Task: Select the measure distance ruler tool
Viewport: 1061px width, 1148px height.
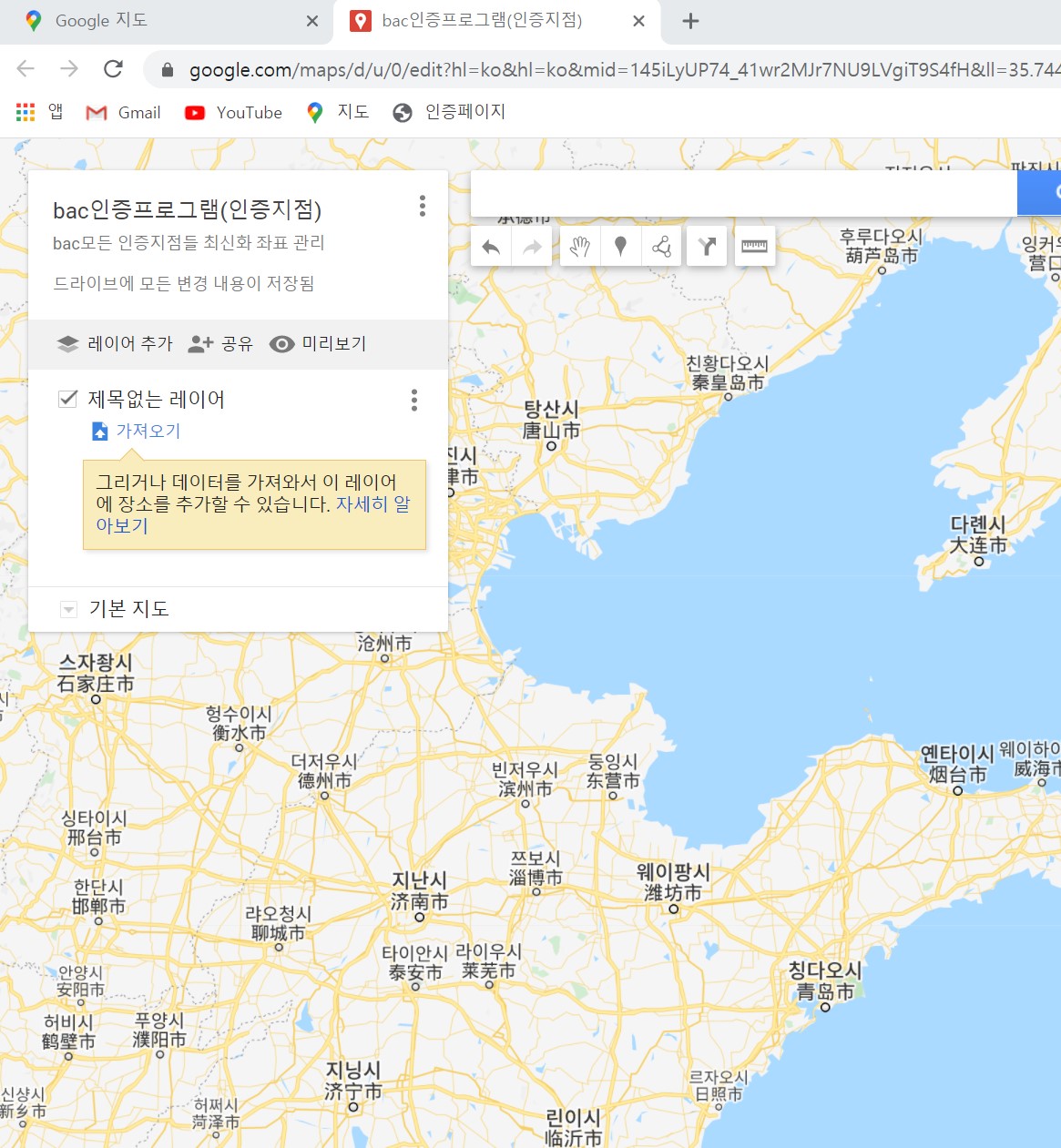Action: coord(755,247)
